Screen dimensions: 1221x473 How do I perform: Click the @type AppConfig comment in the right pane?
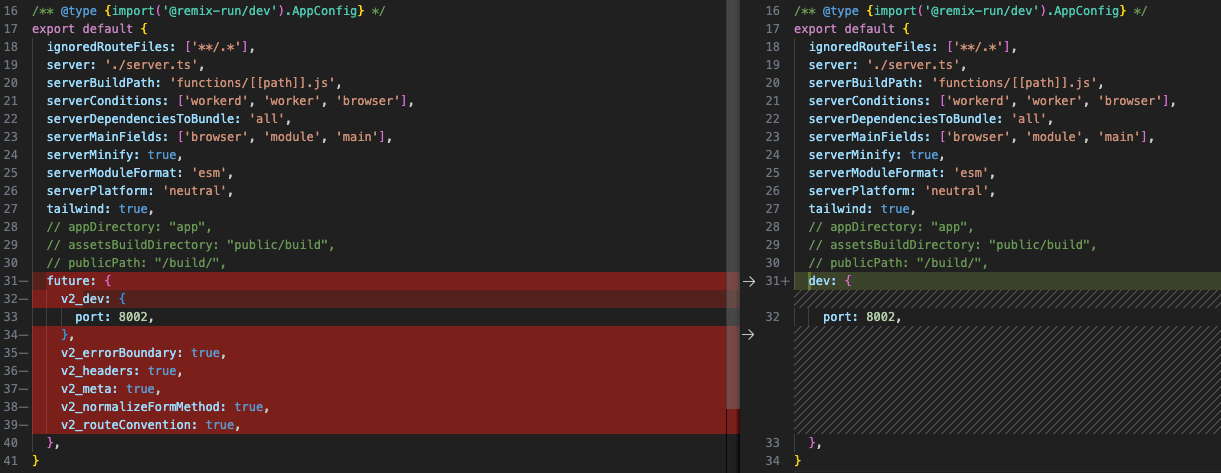(972, 11)
